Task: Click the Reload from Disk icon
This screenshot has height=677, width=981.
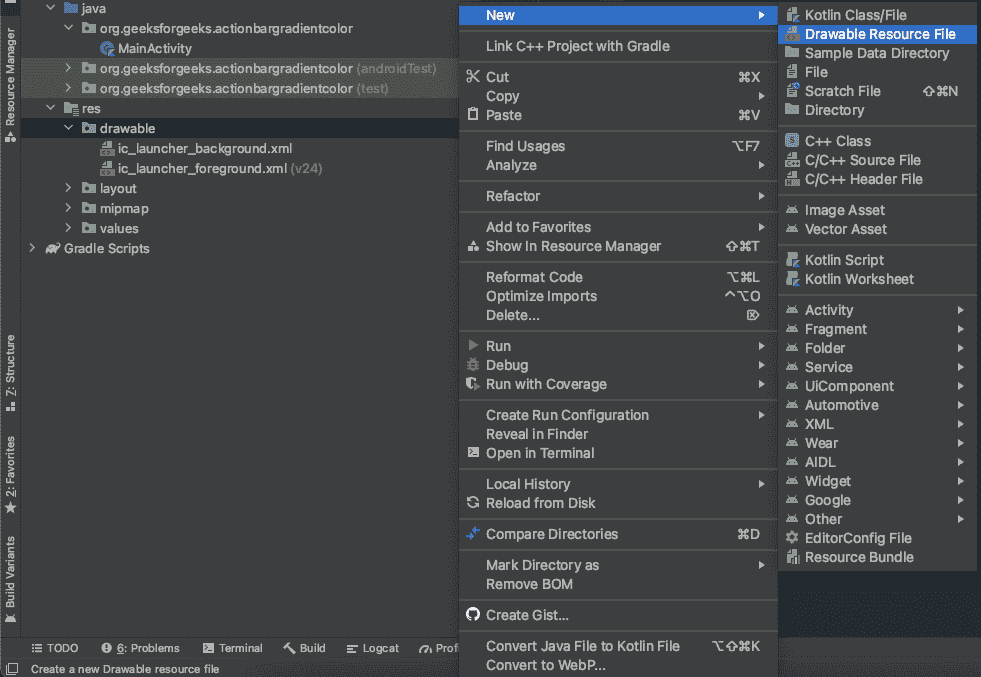Action: 473,503
